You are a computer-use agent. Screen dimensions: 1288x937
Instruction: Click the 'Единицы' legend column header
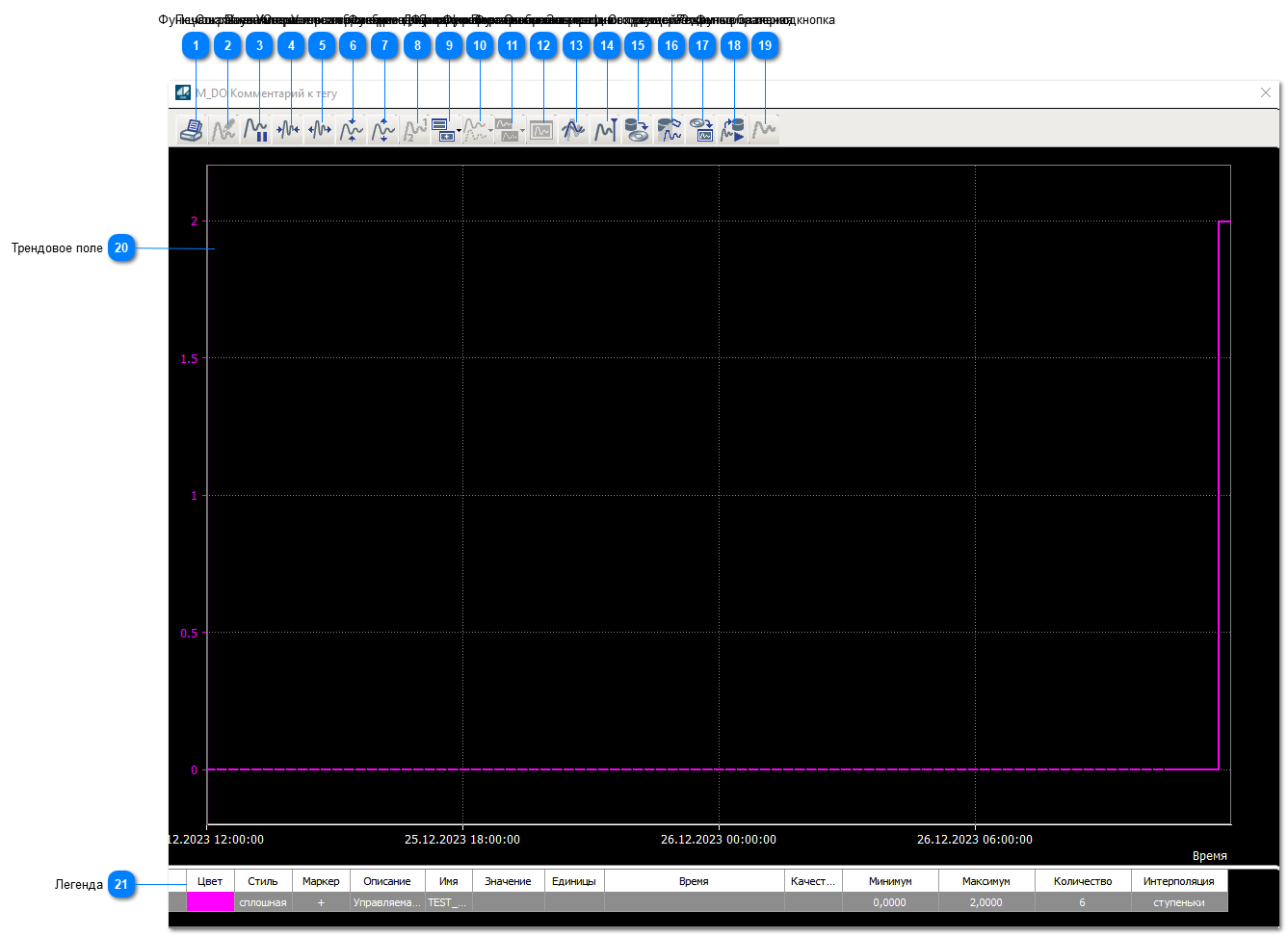(x=574, y=881)
